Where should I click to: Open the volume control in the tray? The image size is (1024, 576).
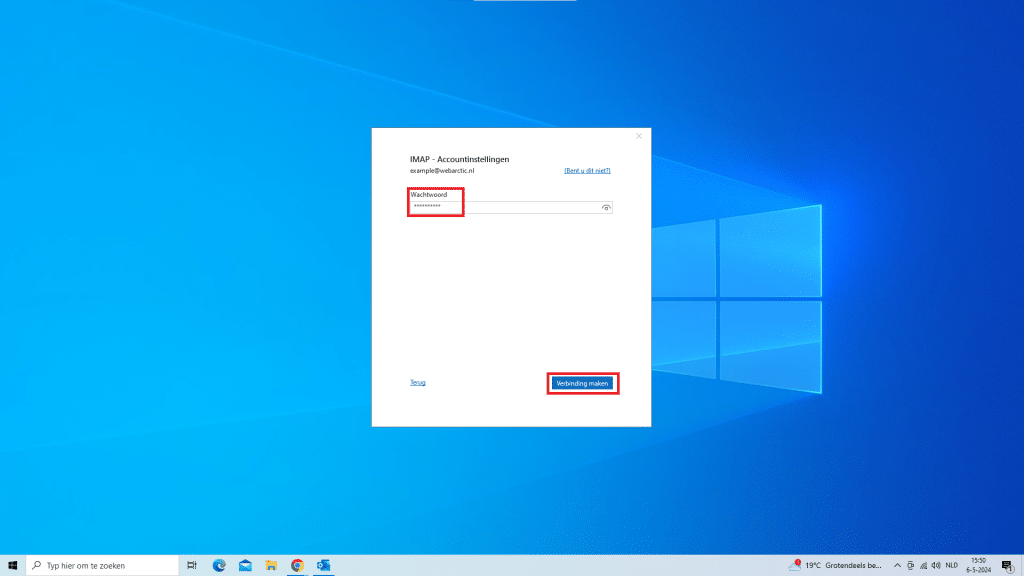(x=936, y=566)
